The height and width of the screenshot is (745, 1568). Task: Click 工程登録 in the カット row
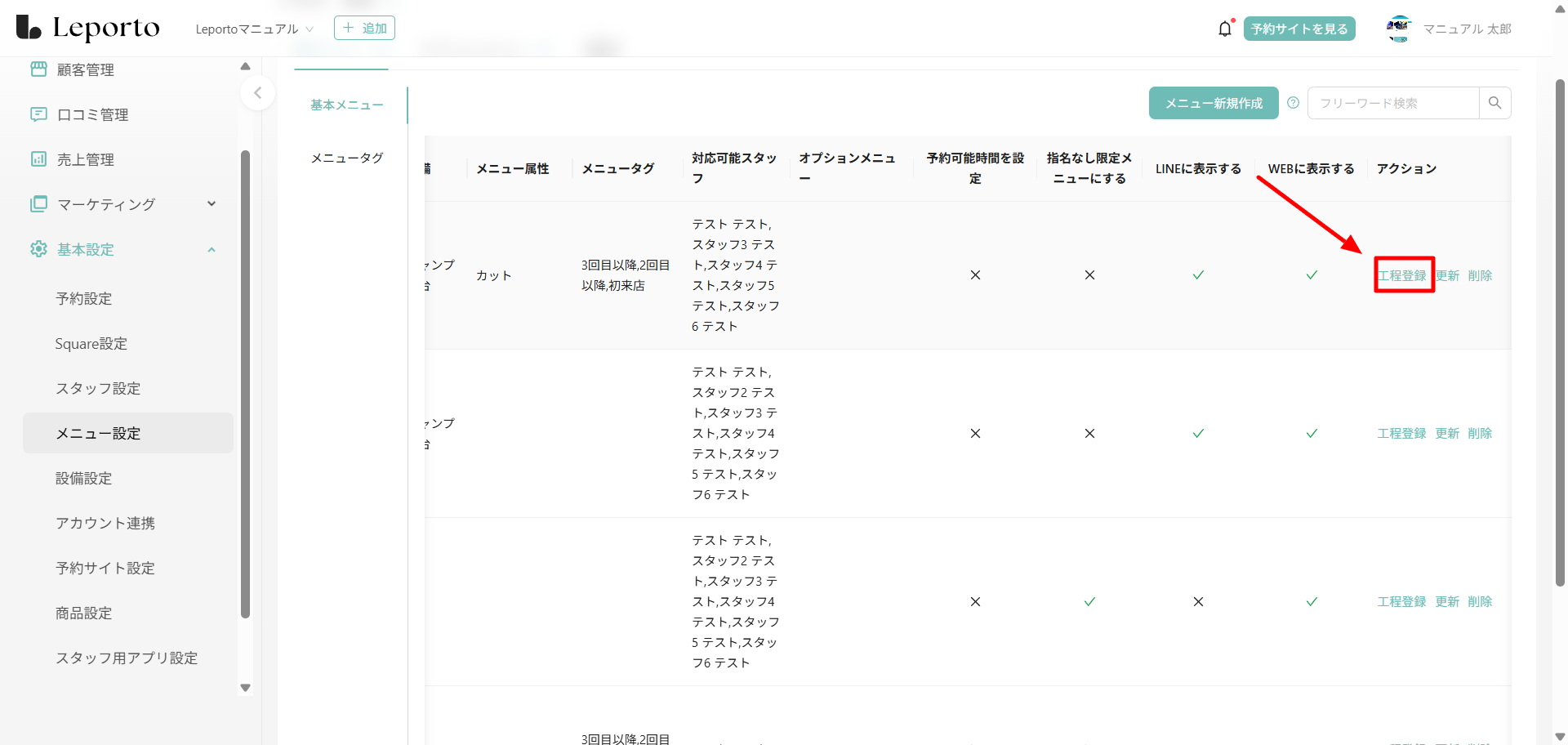point(1402,275)
